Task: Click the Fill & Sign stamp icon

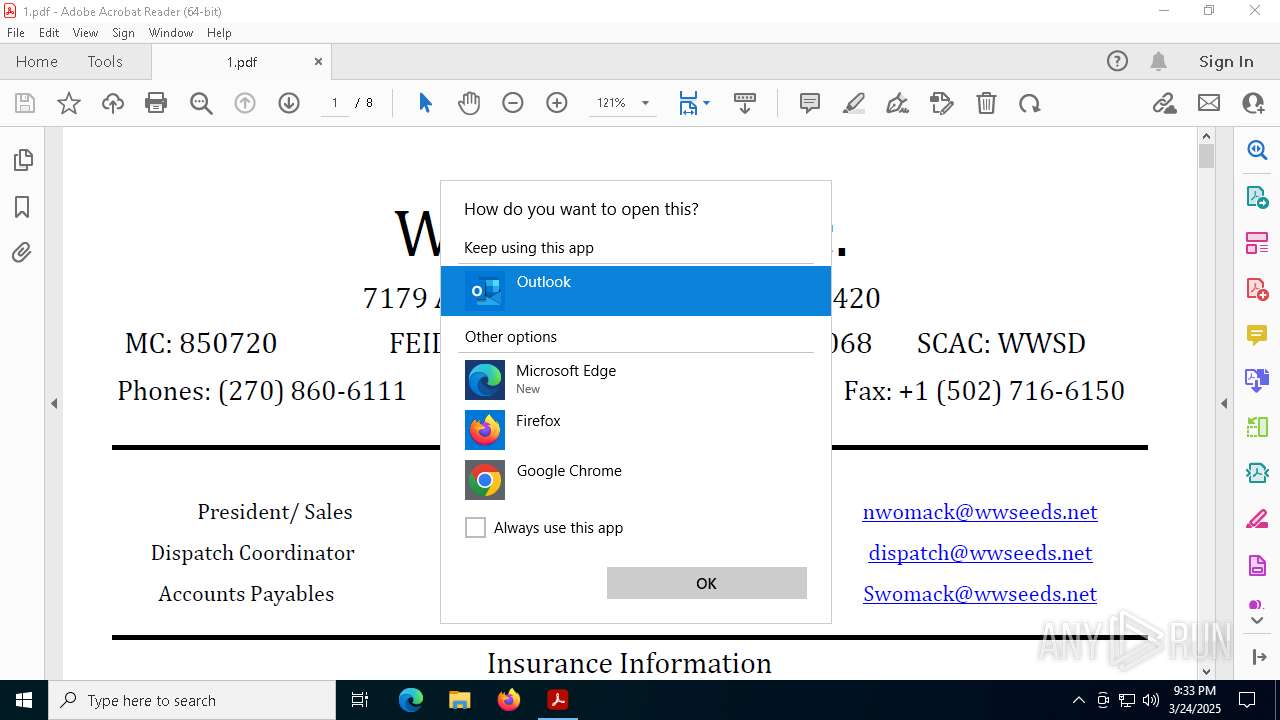Action: tap(942, 103)
